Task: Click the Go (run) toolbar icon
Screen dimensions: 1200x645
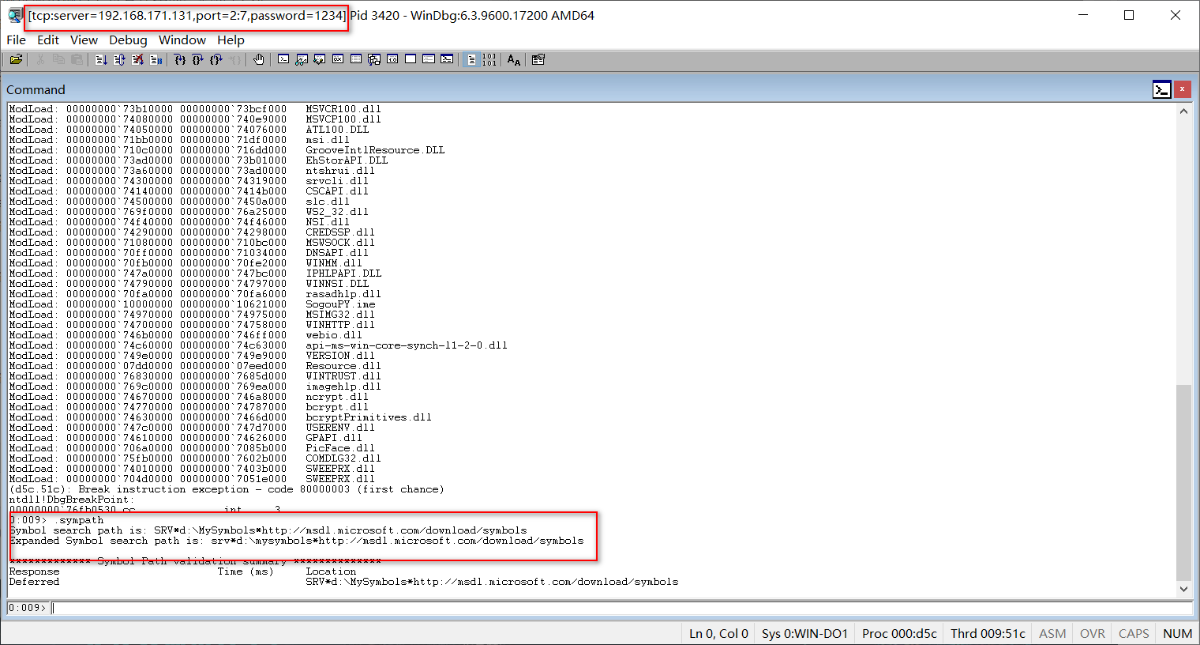Action: click(x=101, y=60)
